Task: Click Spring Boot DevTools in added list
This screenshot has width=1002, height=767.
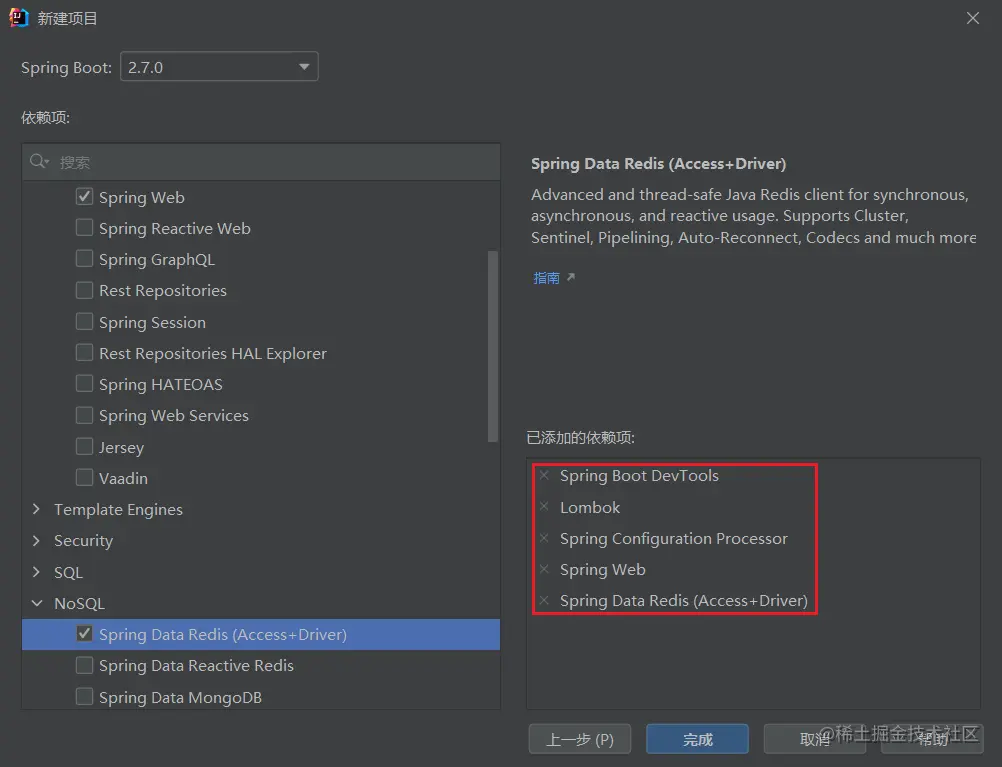Action: click(x=639, y=476)
